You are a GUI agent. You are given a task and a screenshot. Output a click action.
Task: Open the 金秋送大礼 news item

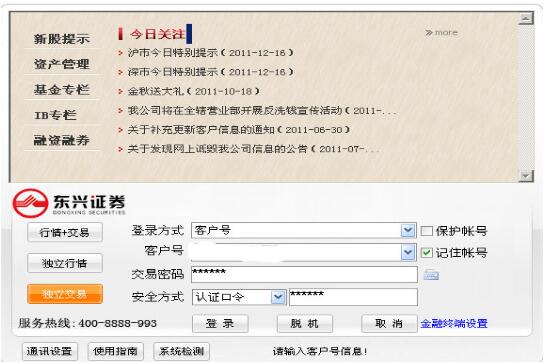pos(194,92)
